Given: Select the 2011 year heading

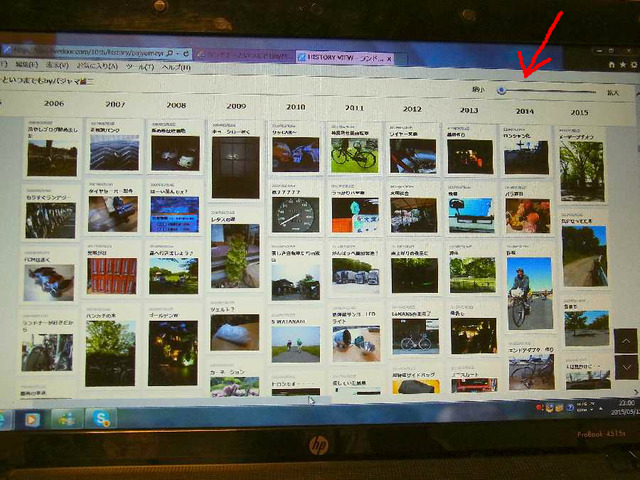Looking at the screenshot, I should click(x=354, y=108).
